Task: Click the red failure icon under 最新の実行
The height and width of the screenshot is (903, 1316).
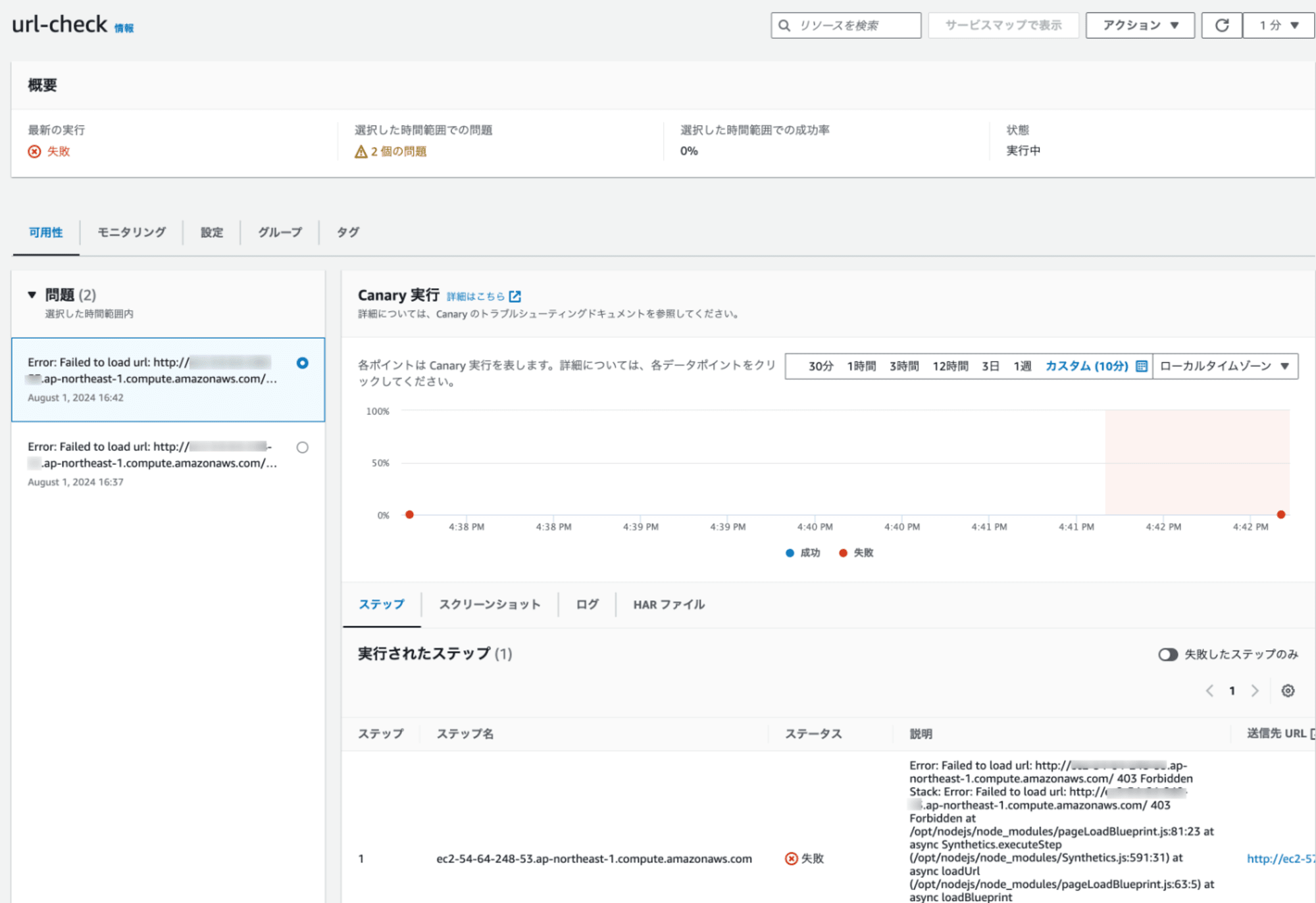Action: (34, 151)
